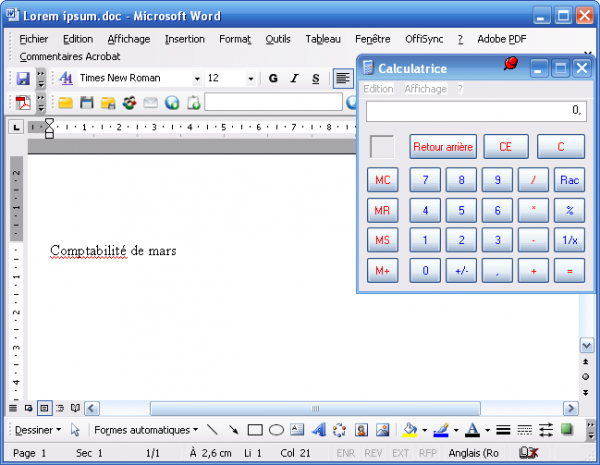The height and width of the screenshot is (465, 600).
Task: Click the globe with green arrow icon
Action: pos(172,103)
